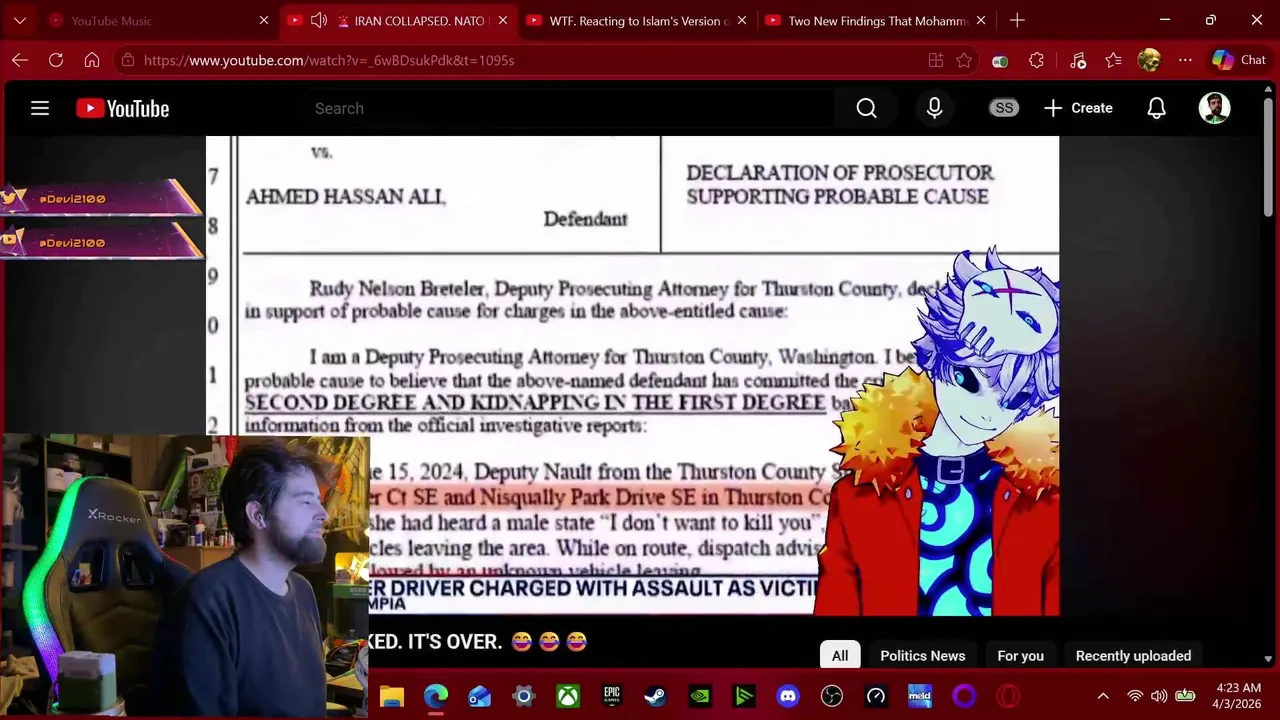The image size is (1280, 720).
Task: Open the YouTube account avatar menu
Action: tap(1214, 108)
